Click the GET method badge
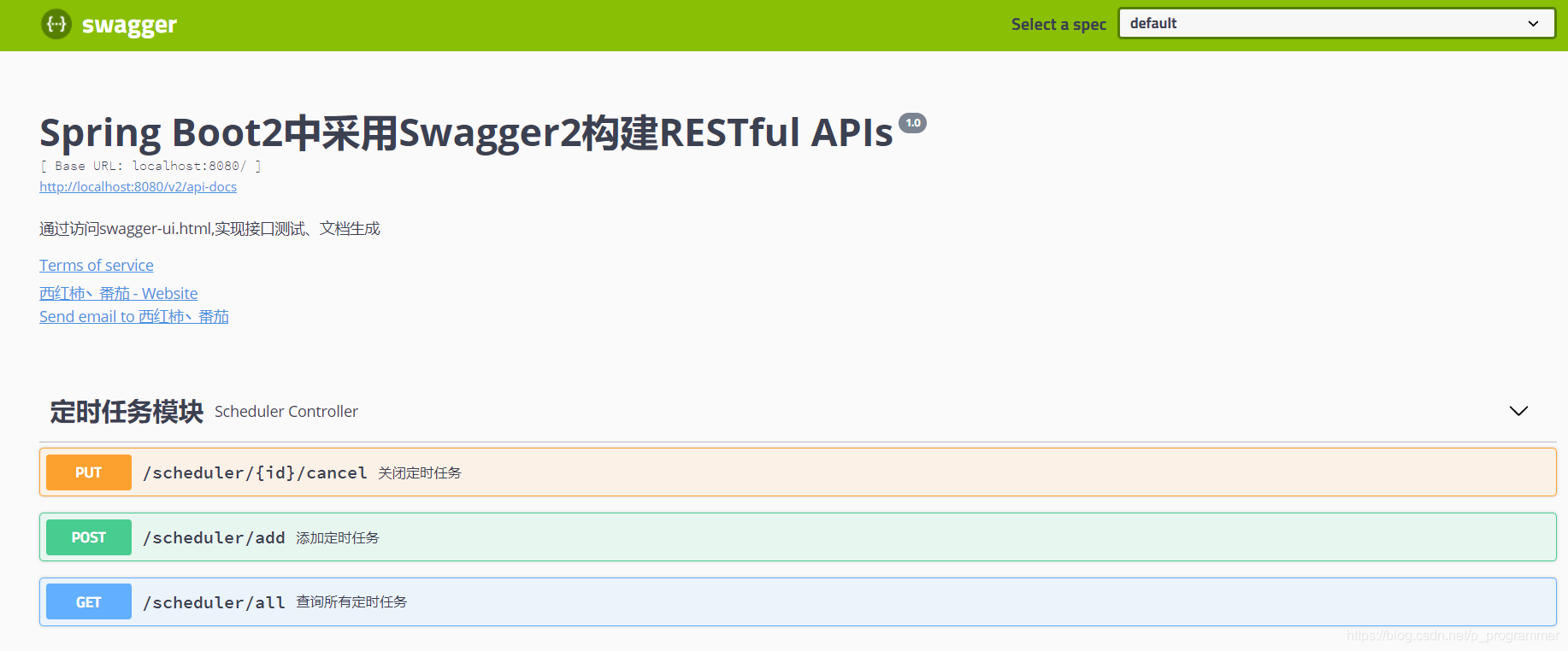1568x651 pixels. (x=89, y=602)
